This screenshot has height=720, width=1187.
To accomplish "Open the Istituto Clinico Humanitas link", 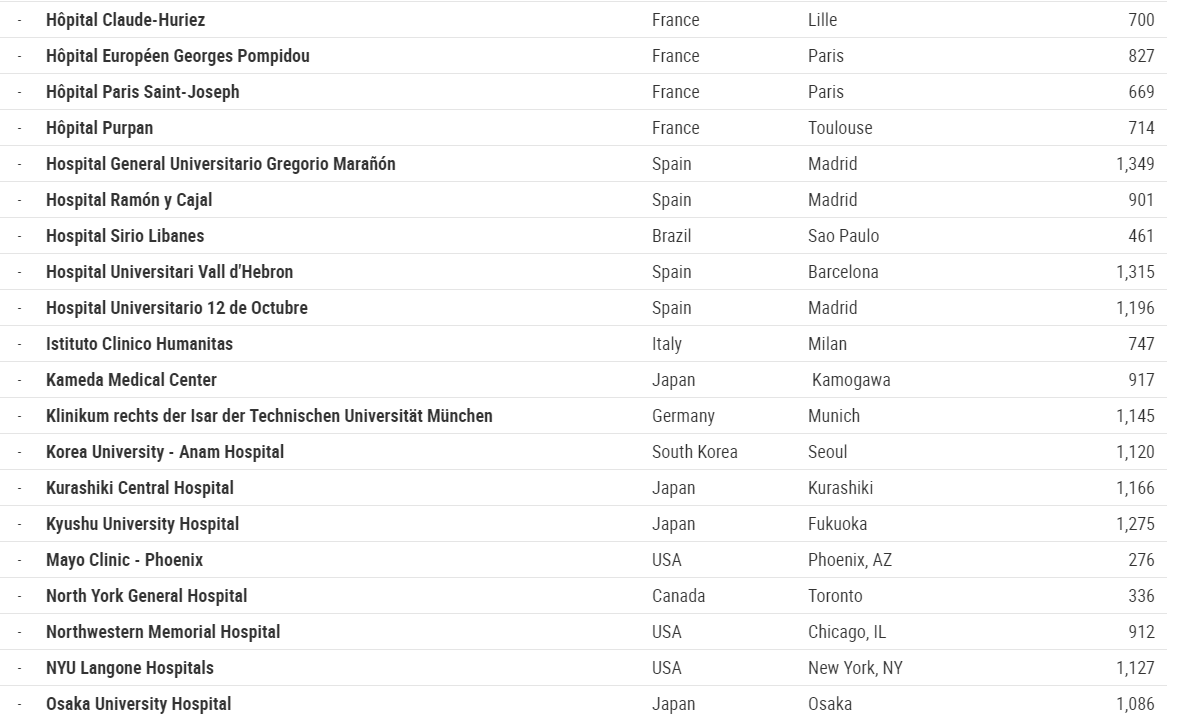I will [139, 344].
